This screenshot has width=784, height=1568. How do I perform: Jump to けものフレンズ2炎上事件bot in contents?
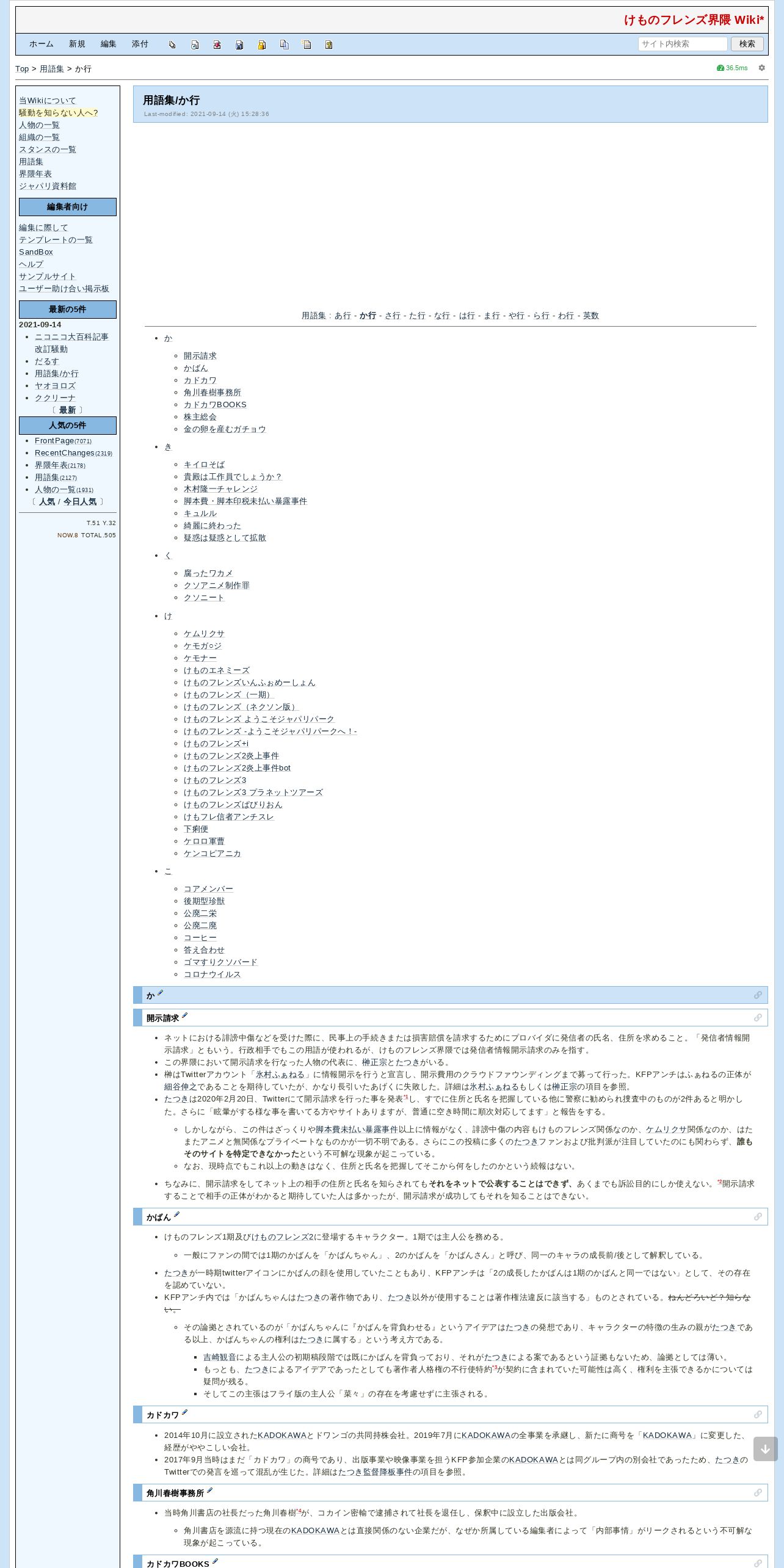tap(237, 768)
